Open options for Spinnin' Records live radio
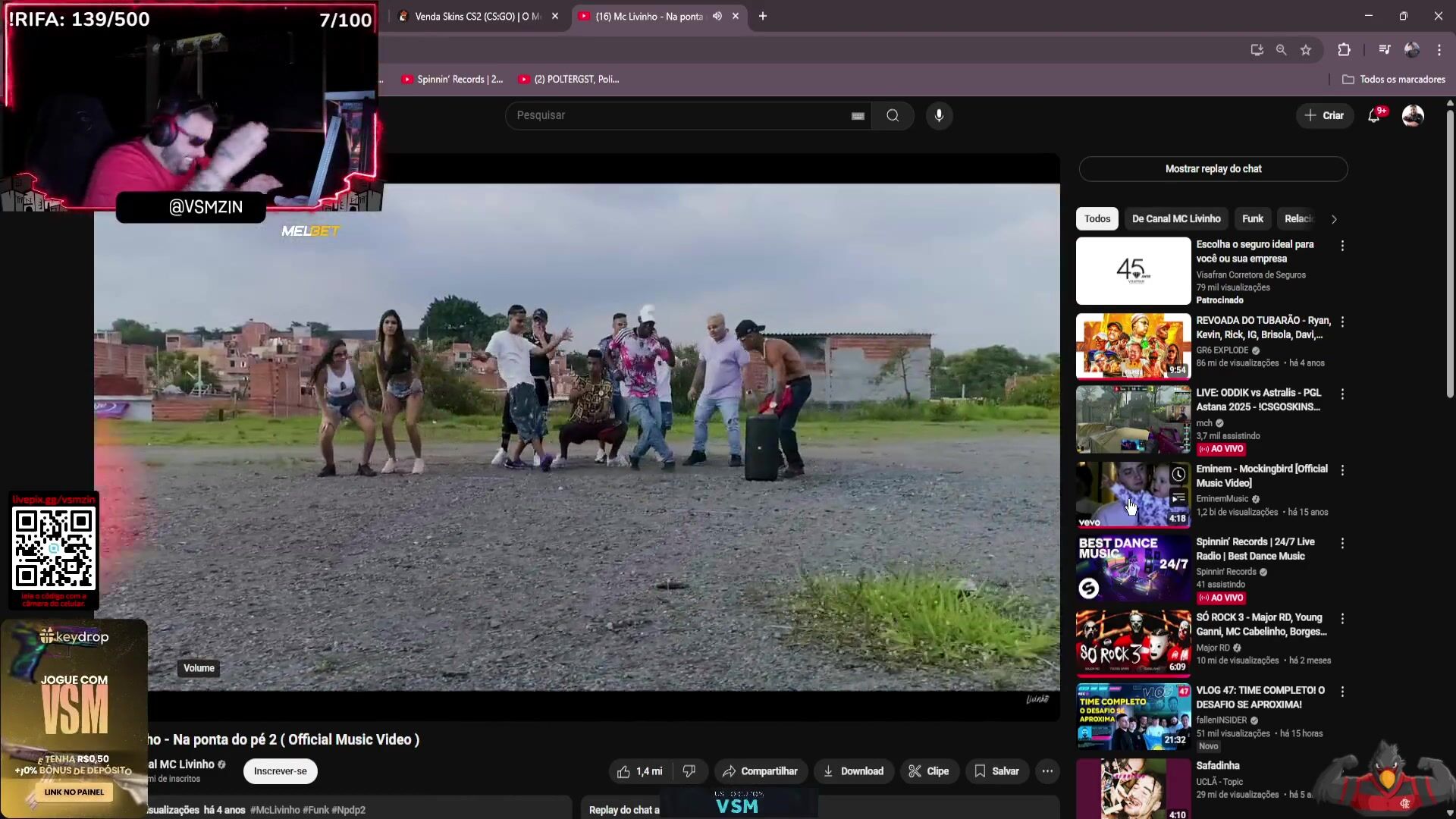Image resolution: width=1456 pixels, height=819 pixels. (x=1342, y=544)
